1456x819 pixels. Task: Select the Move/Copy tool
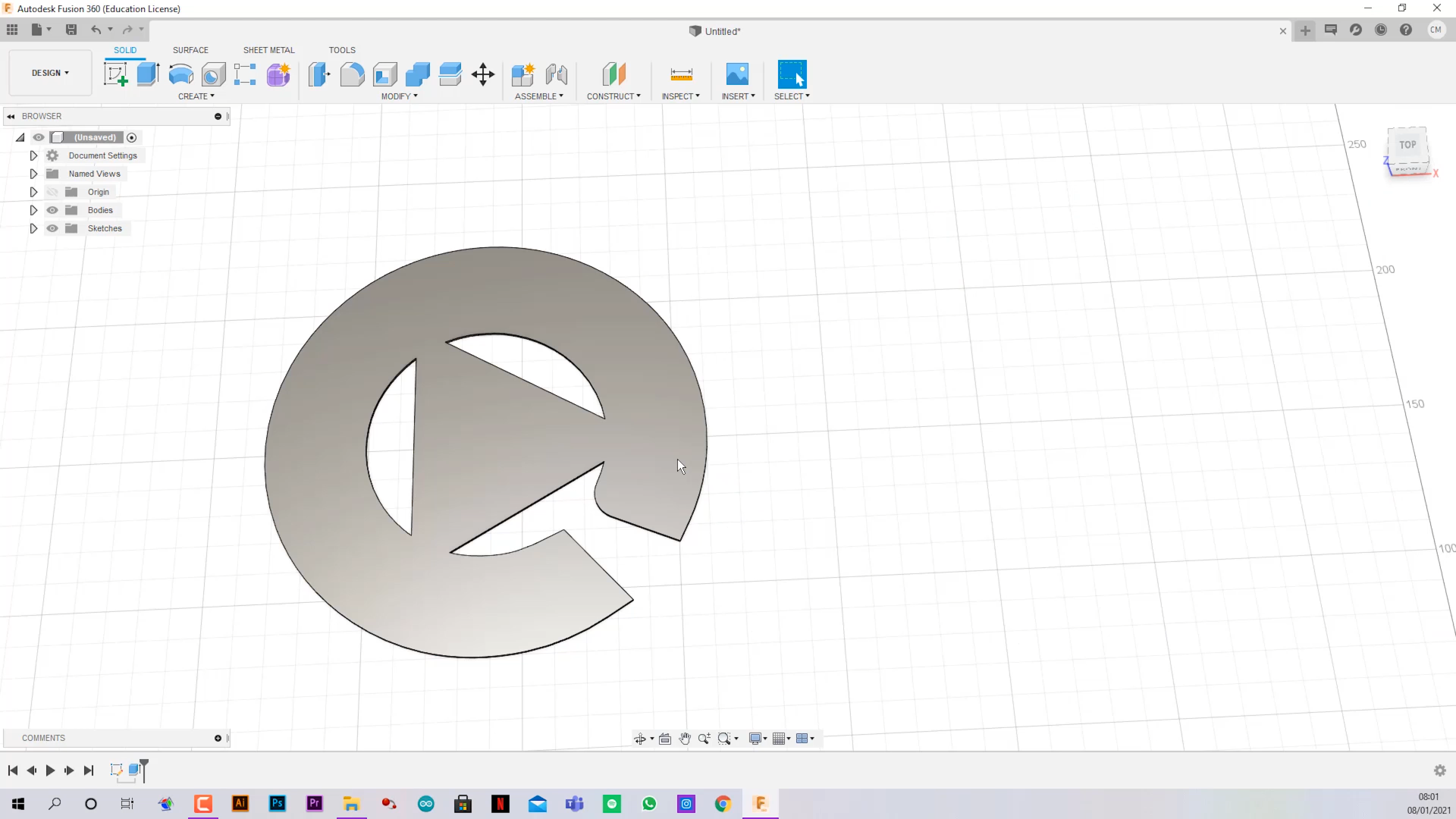(484, 74)
